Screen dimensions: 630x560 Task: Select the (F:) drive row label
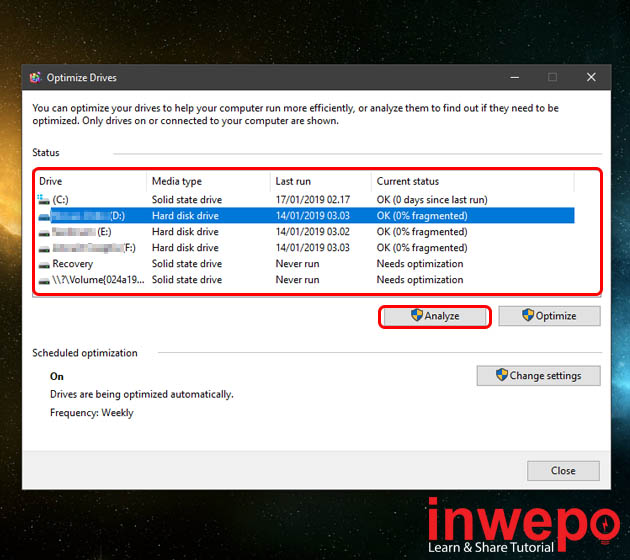click(x=94, y=248)
